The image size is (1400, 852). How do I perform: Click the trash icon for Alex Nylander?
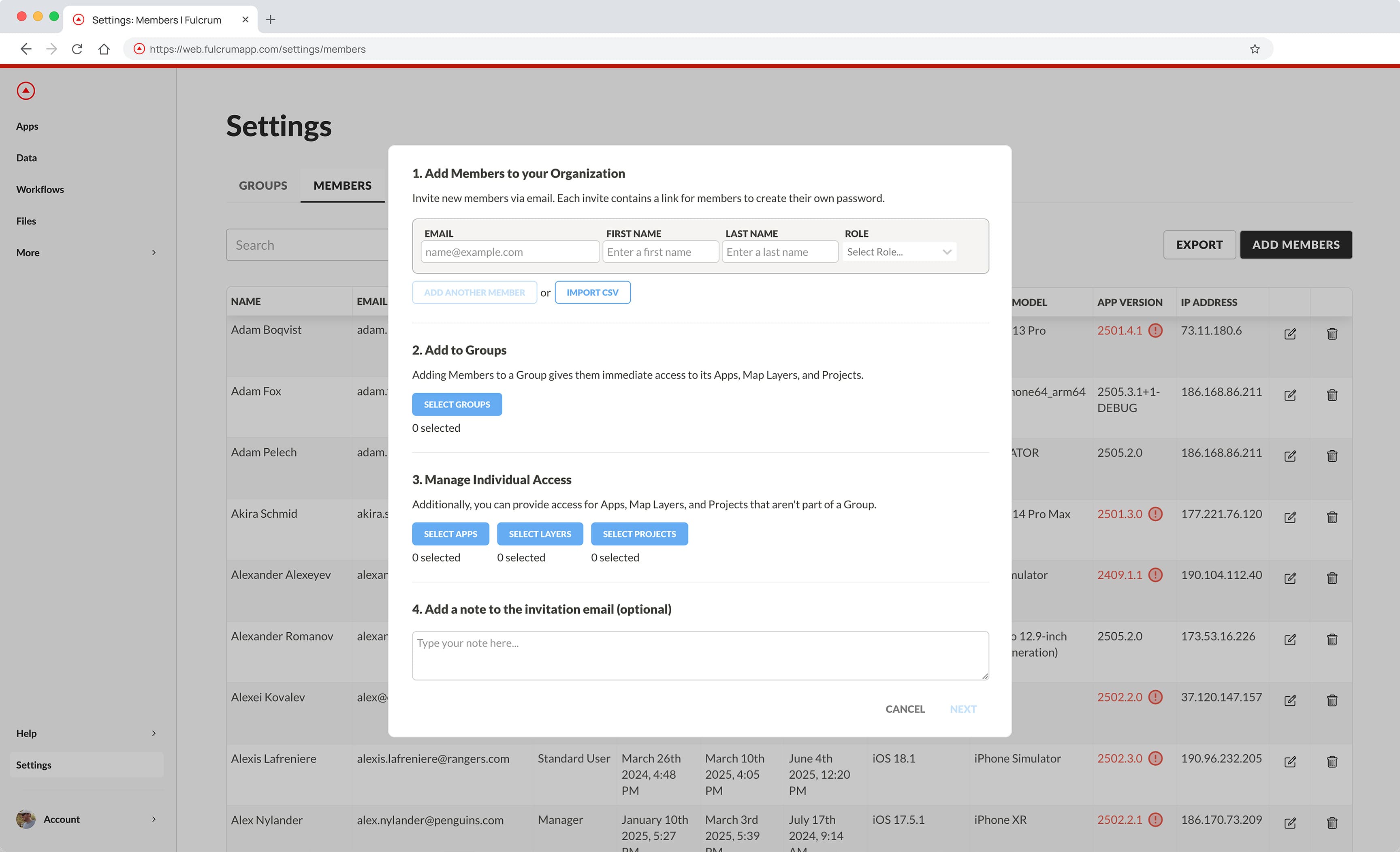(x=1332, y=822)
